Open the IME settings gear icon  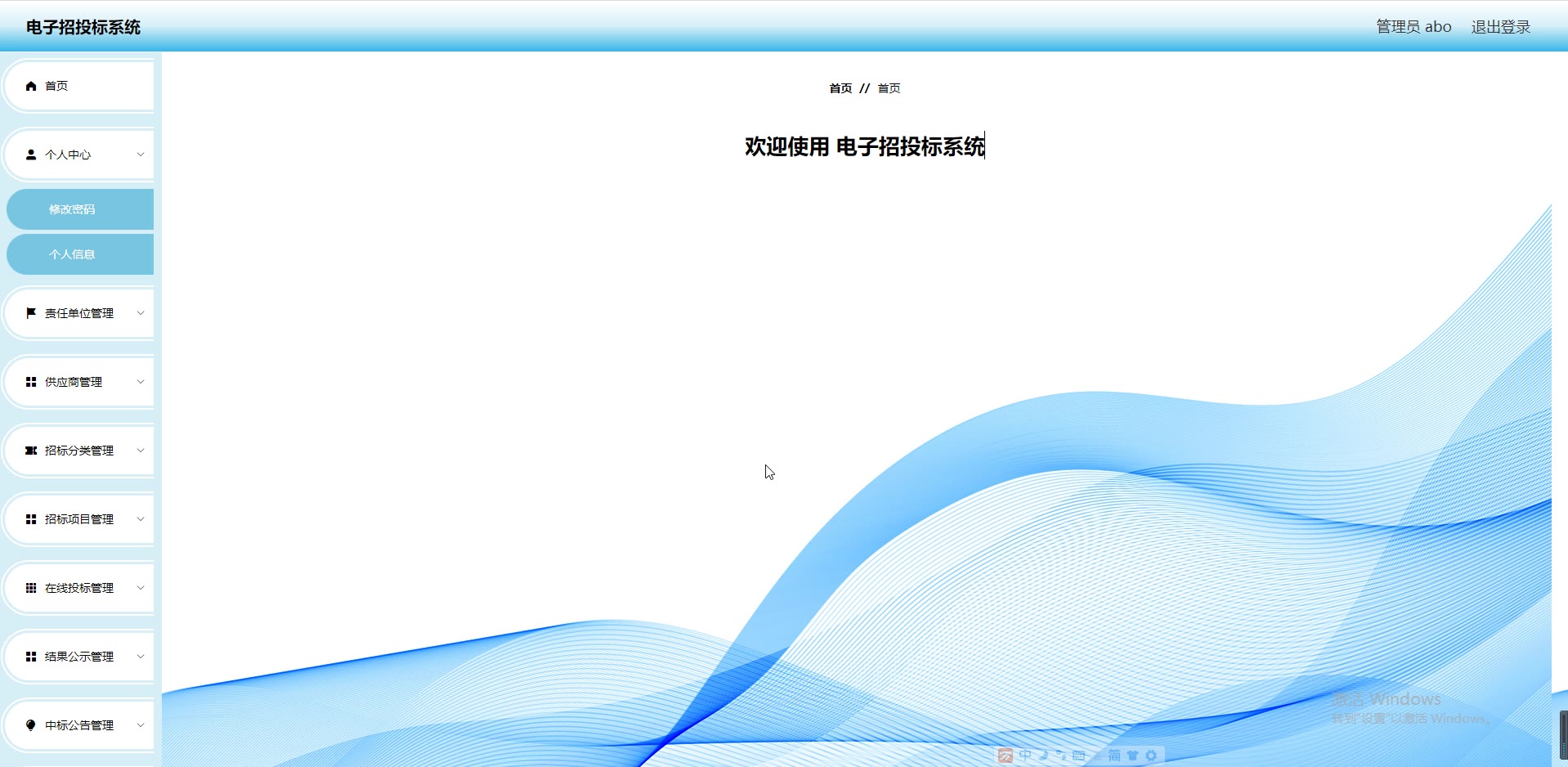coord(1151,756)
